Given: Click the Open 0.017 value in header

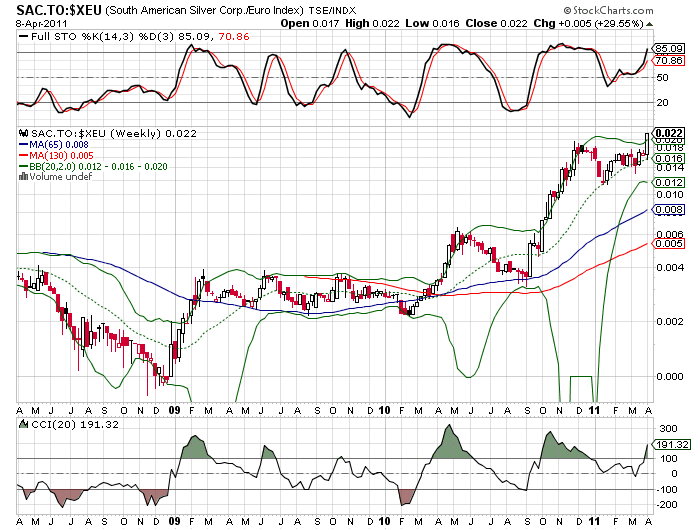Looking at the screenshot, I should click(x=310, y=23).
